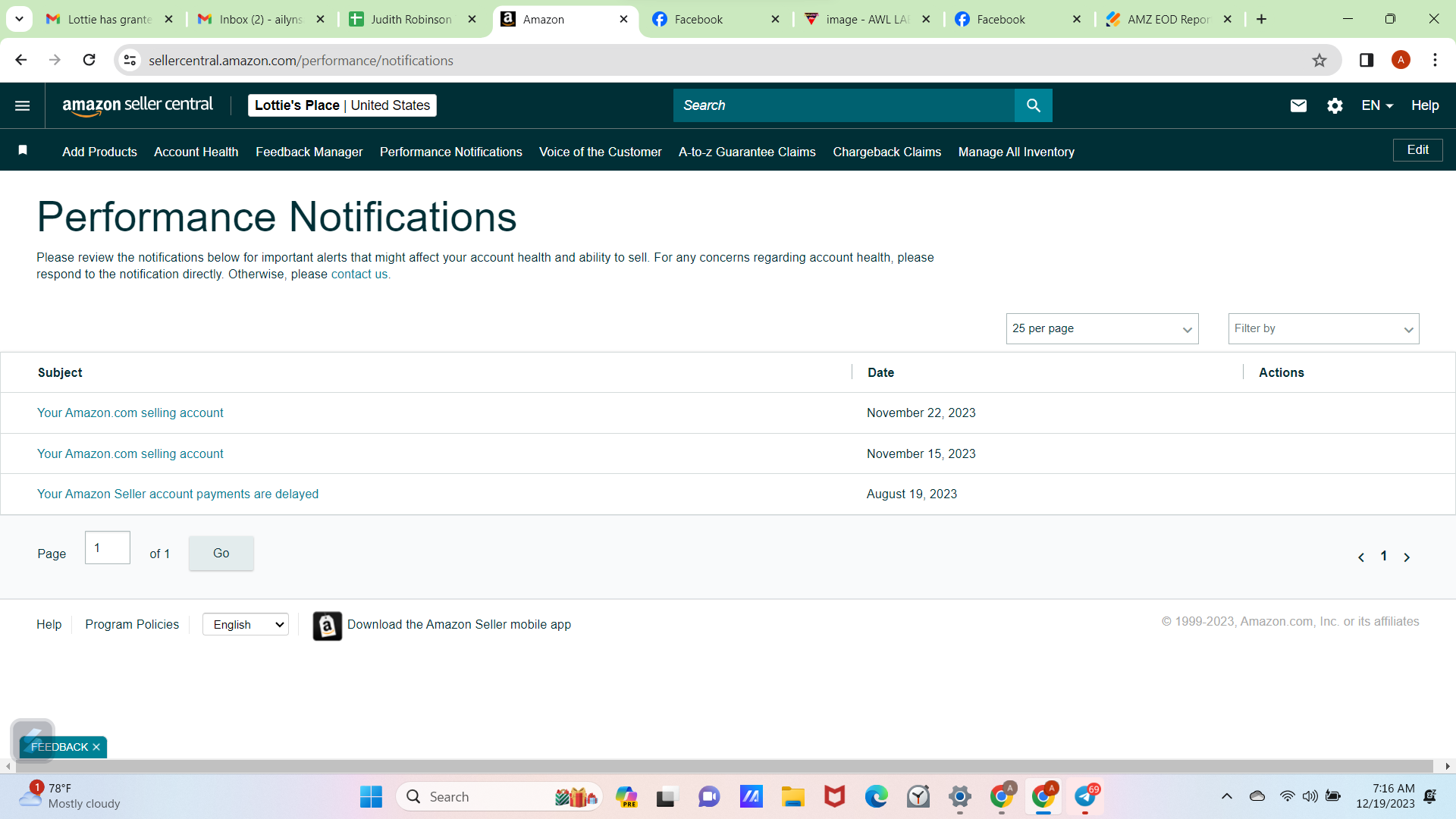Open the Seller Central hamburger menu
The height and width of the screenshot is (819, 1456).
[x=23, y=105]
